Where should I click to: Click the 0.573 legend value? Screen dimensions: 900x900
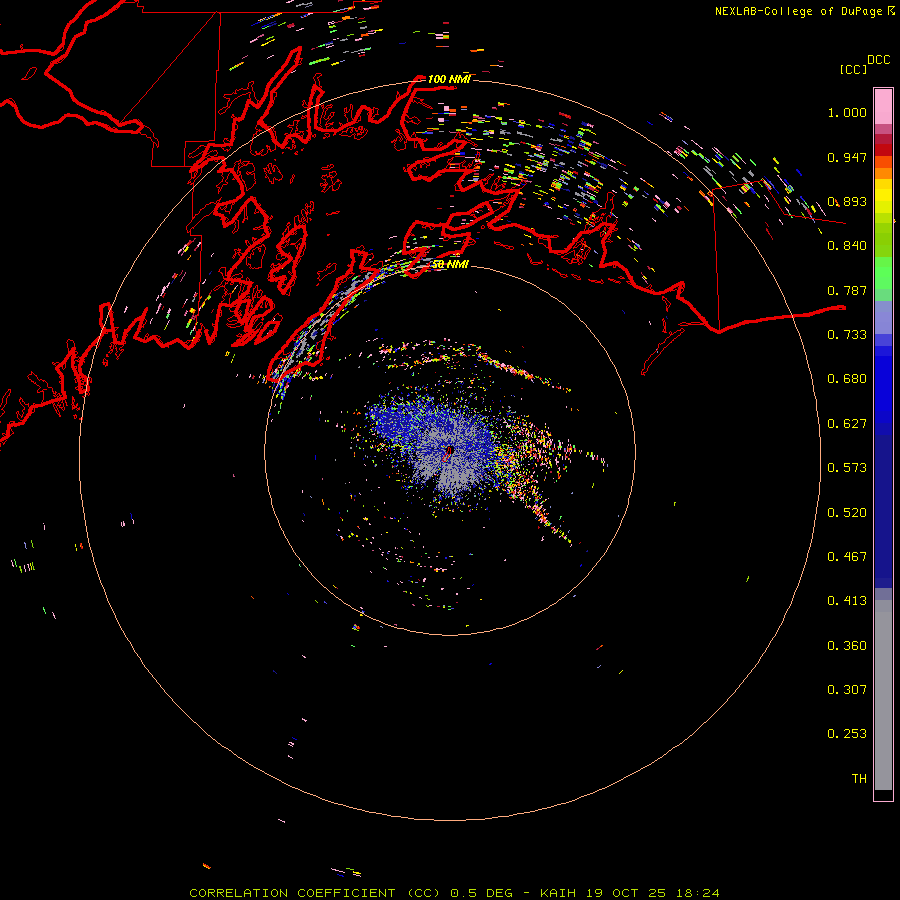(x=847, y=468)
